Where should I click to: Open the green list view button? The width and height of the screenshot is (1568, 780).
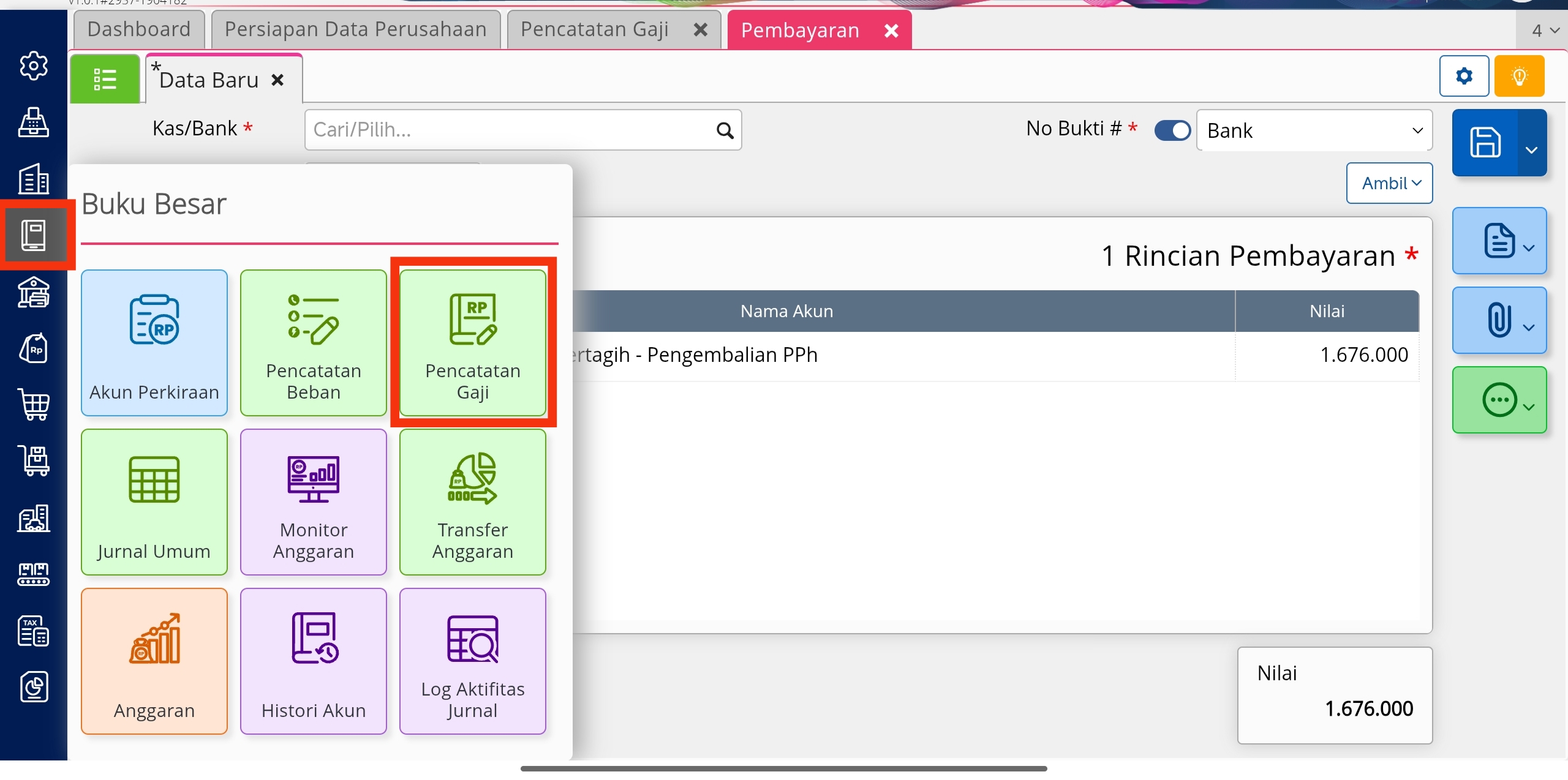coord(105,80)
